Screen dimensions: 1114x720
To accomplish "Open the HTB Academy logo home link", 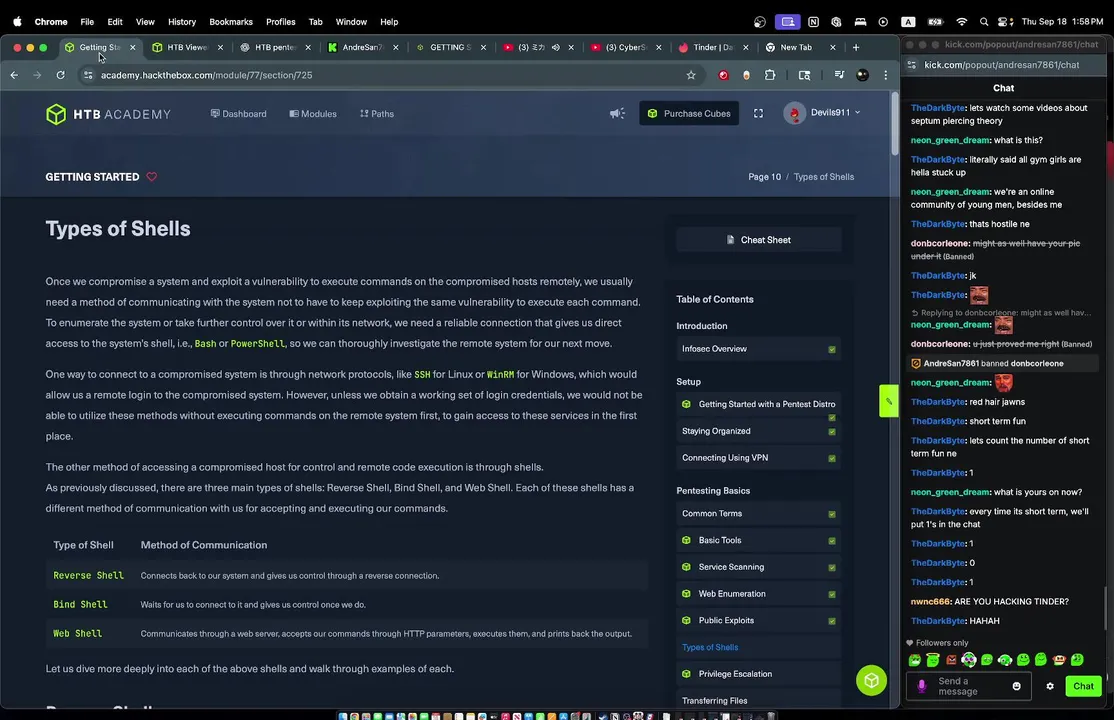I will [x=108, y=114].
